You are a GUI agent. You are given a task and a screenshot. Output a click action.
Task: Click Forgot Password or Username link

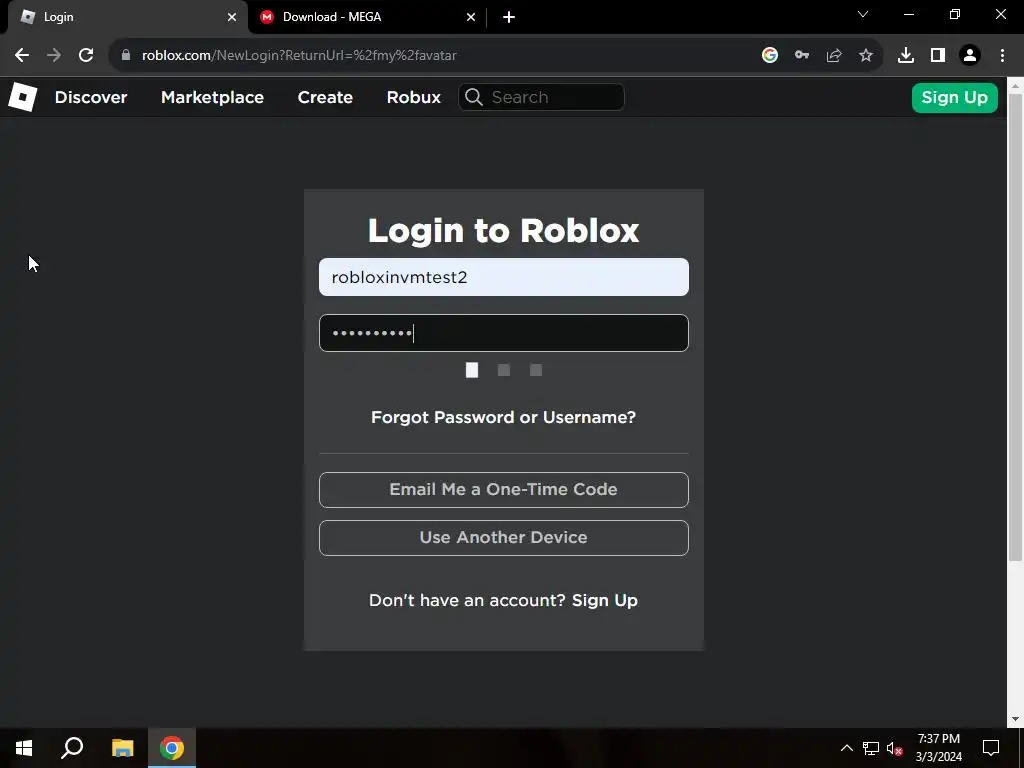tap(504, 417)
